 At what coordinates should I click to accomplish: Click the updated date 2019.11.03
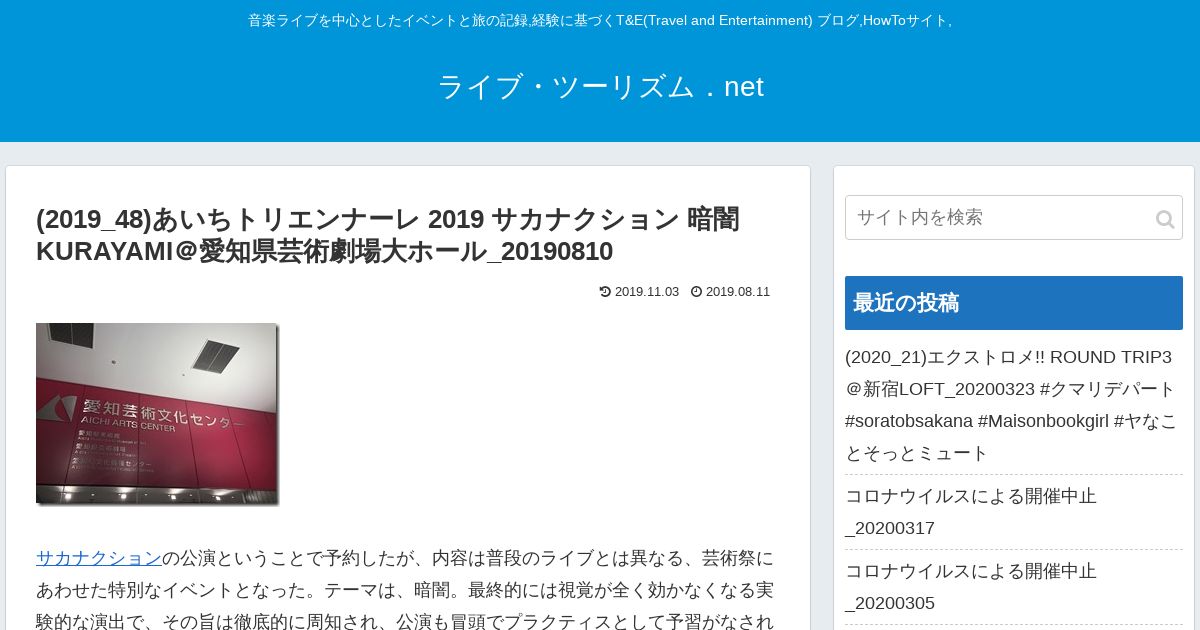646,292
